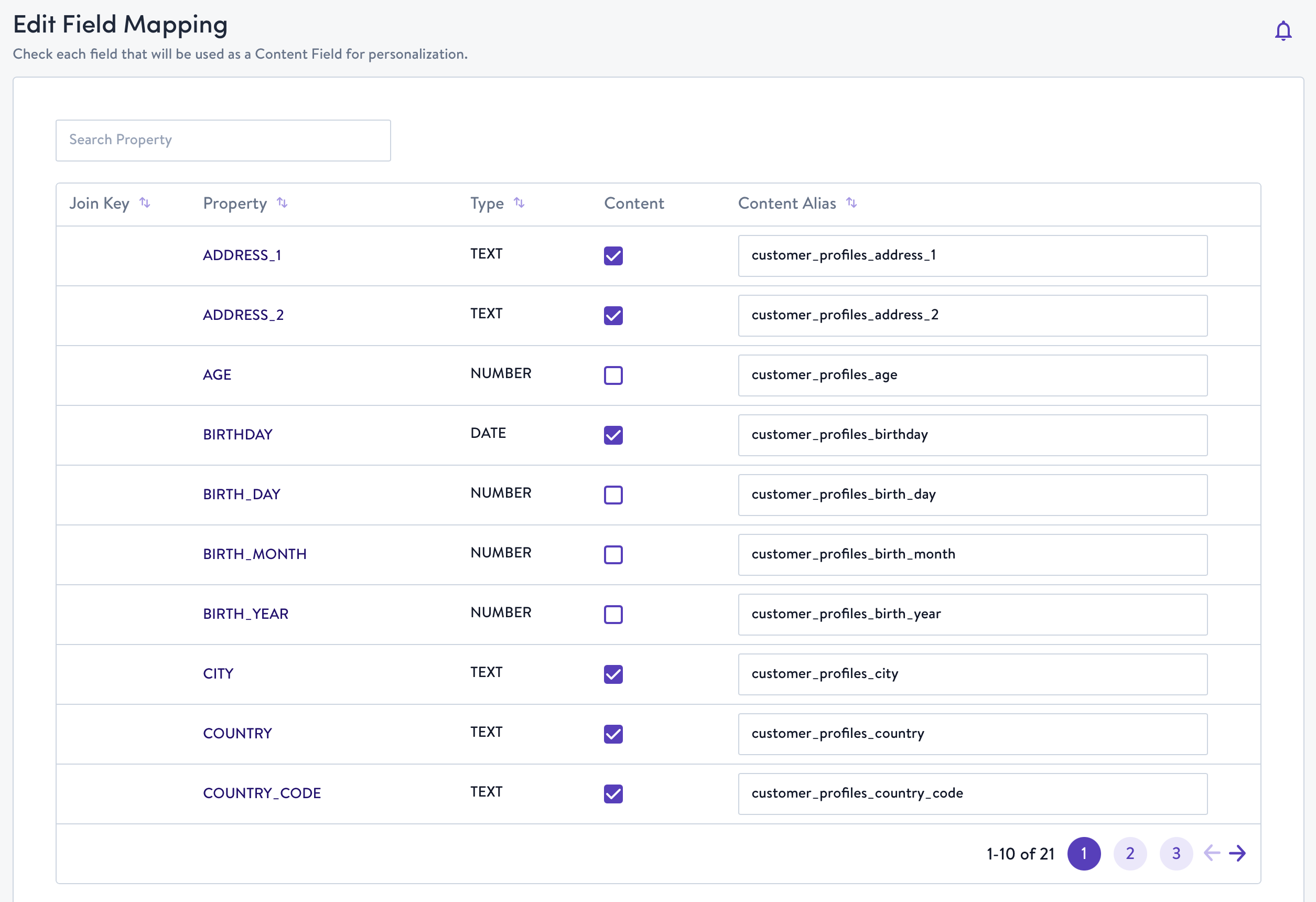Click the Search Property field
Image resolution: width=1316 pixels, height=902 pixels.
point(223,141)
